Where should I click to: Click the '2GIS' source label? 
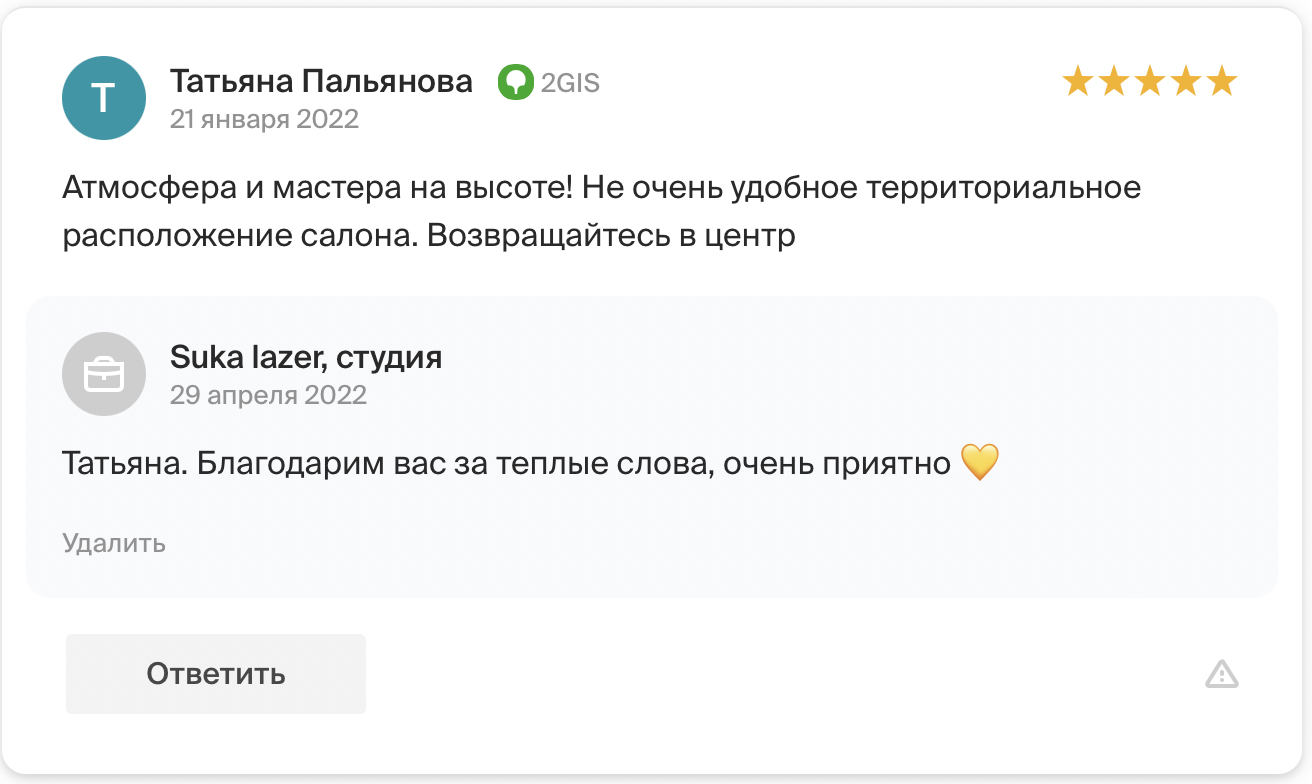click(570, 83)
